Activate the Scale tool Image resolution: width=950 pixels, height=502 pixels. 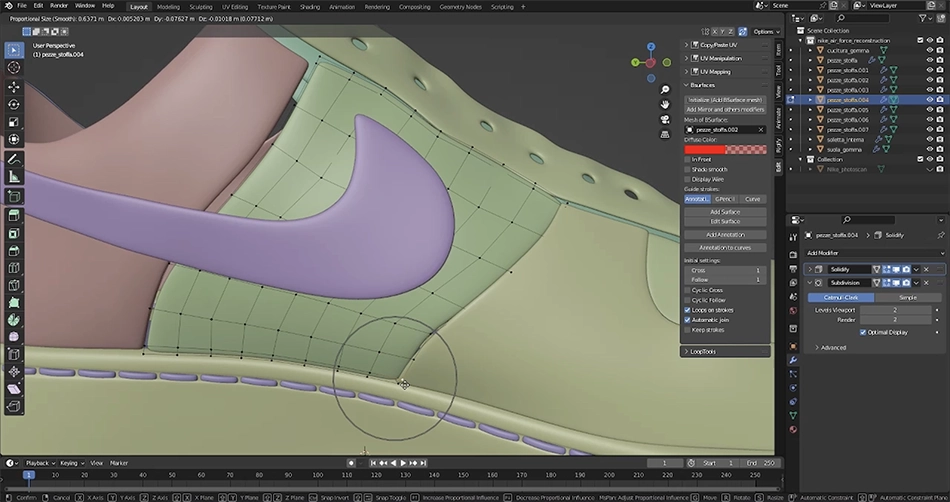(x=14, y=122)
